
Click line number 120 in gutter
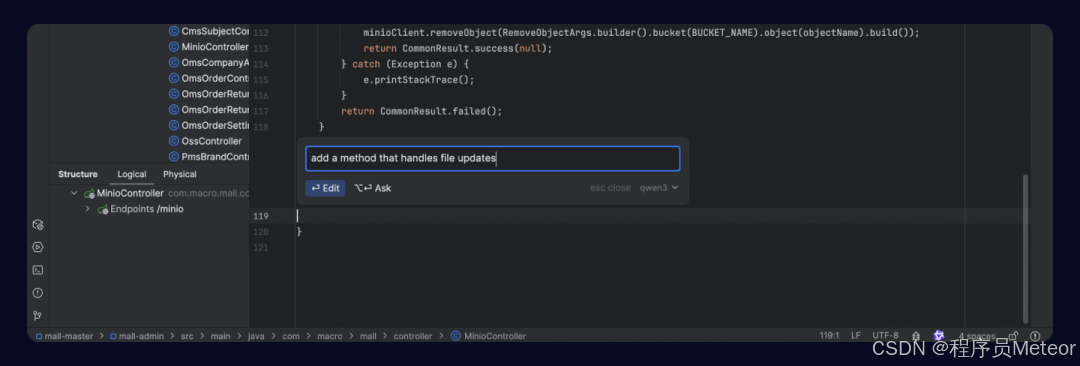tap(261, 232)
